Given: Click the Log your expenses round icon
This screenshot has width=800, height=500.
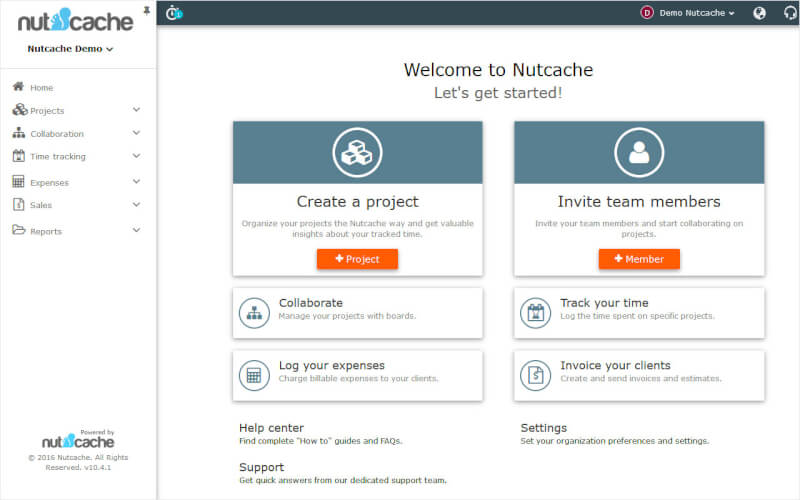Looking at the screenshot, I should (x=254, y=376).
